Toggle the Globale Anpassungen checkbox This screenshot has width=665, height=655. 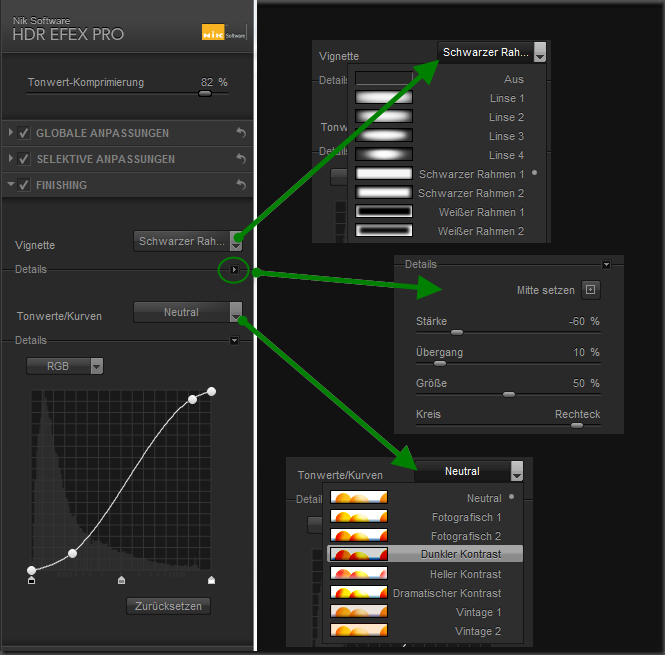pos(24,133)
